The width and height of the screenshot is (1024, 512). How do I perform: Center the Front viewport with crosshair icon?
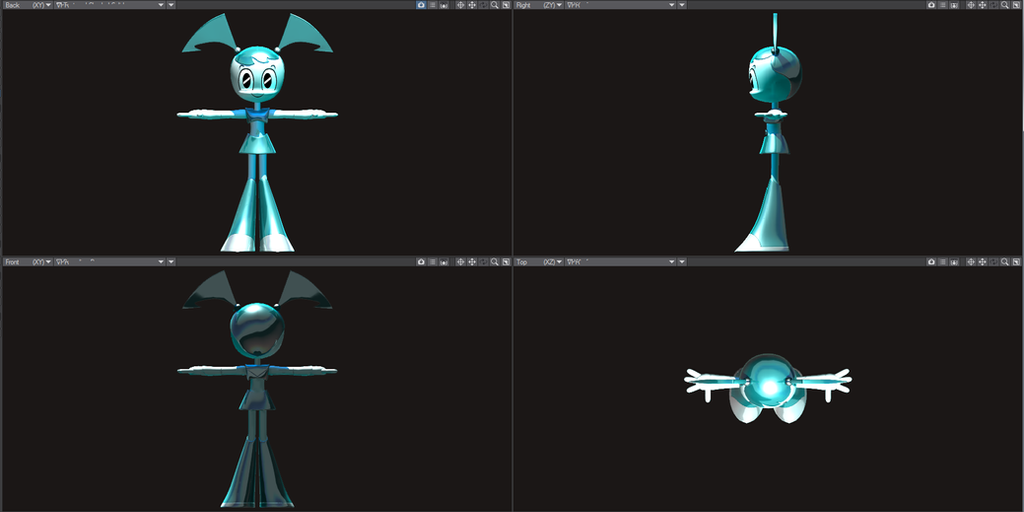click(x=460, y=261)
